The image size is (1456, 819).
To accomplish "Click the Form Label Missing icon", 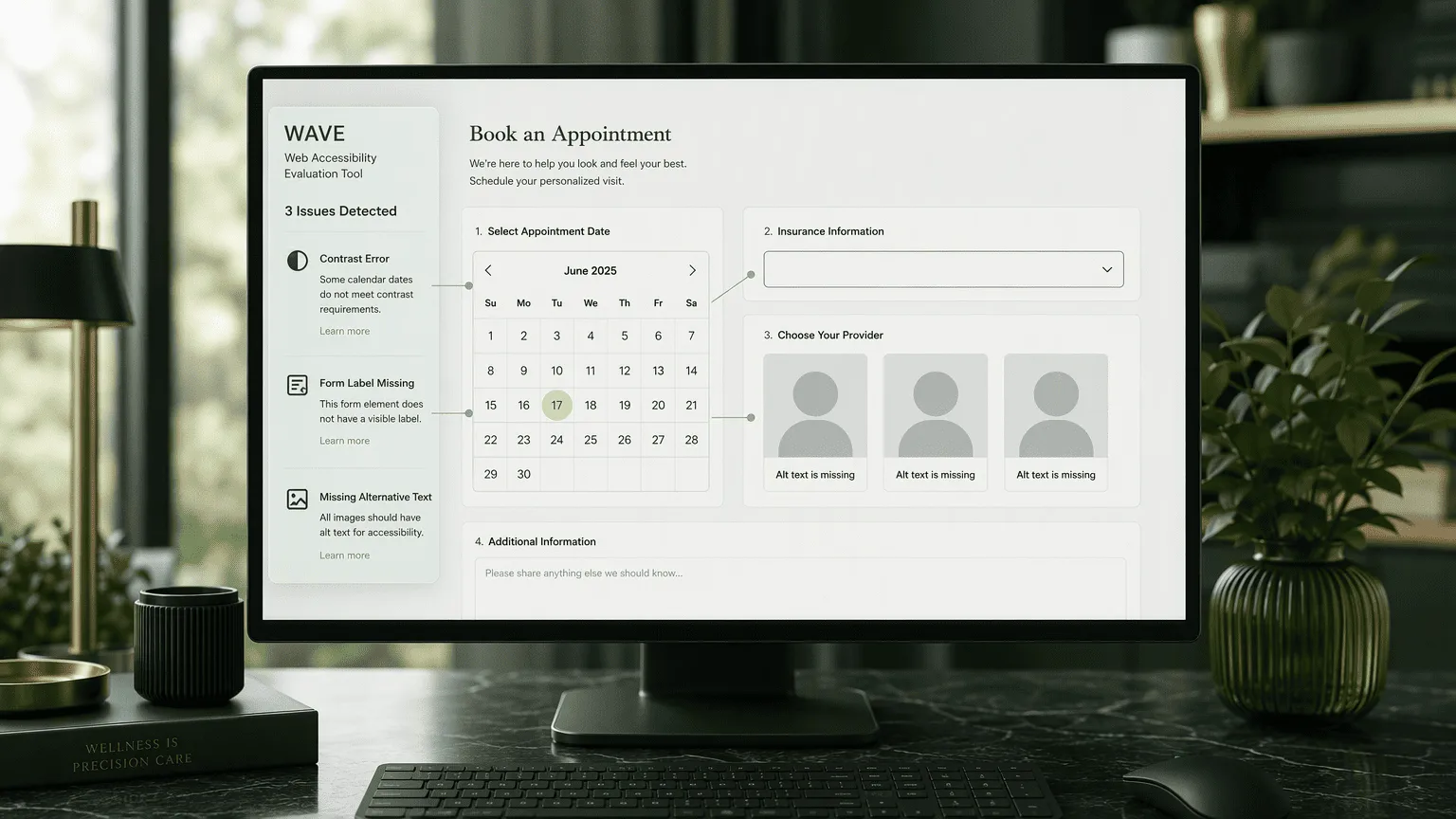I will [298, 385].
